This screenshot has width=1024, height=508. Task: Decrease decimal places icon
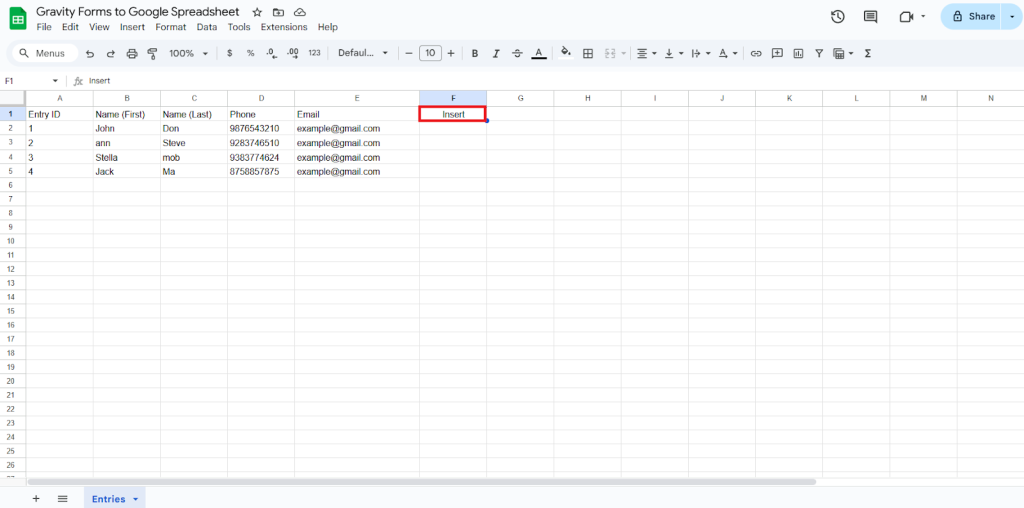[272, 54]
